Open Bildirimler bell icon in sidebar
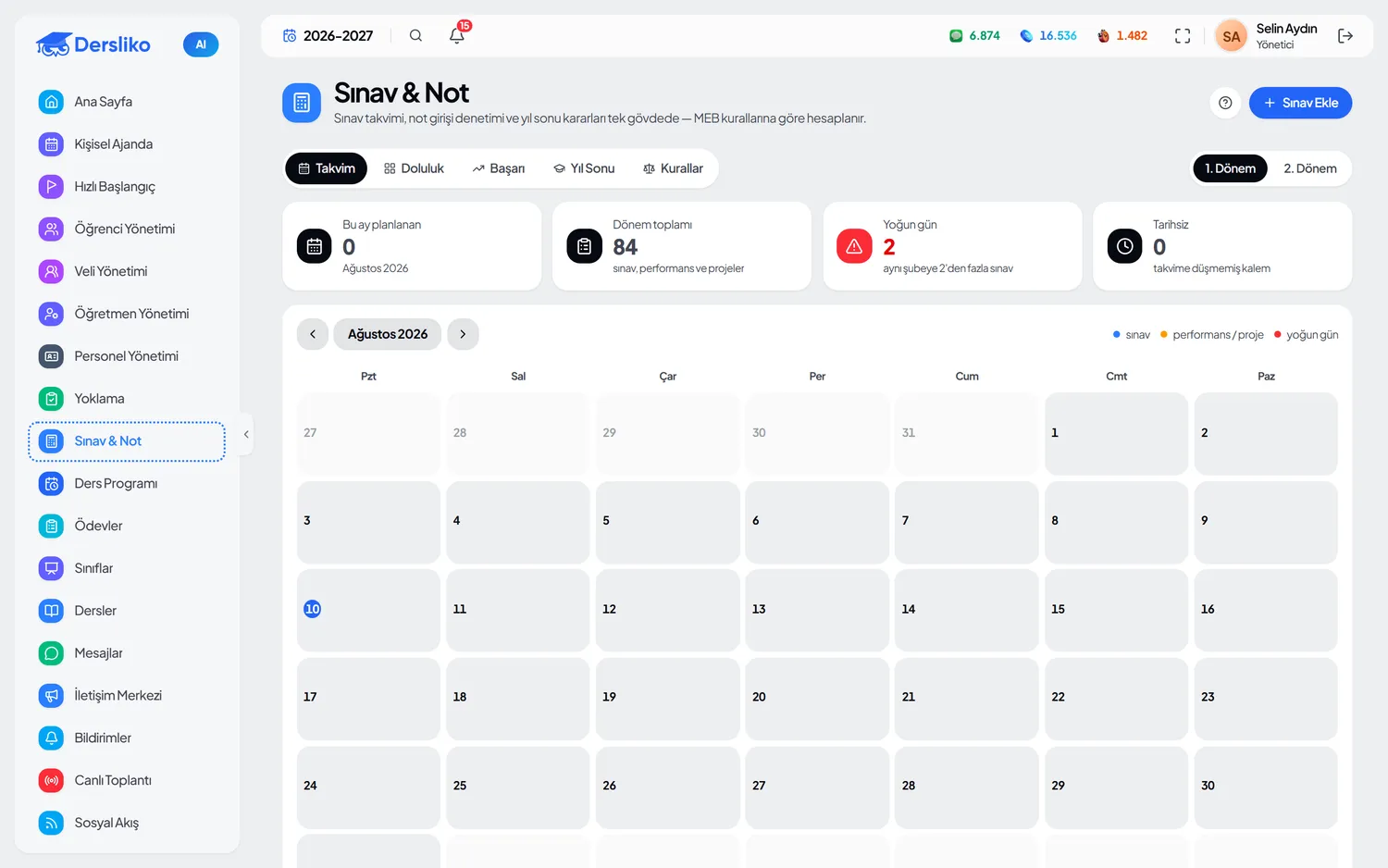 [x=52, y=738]
